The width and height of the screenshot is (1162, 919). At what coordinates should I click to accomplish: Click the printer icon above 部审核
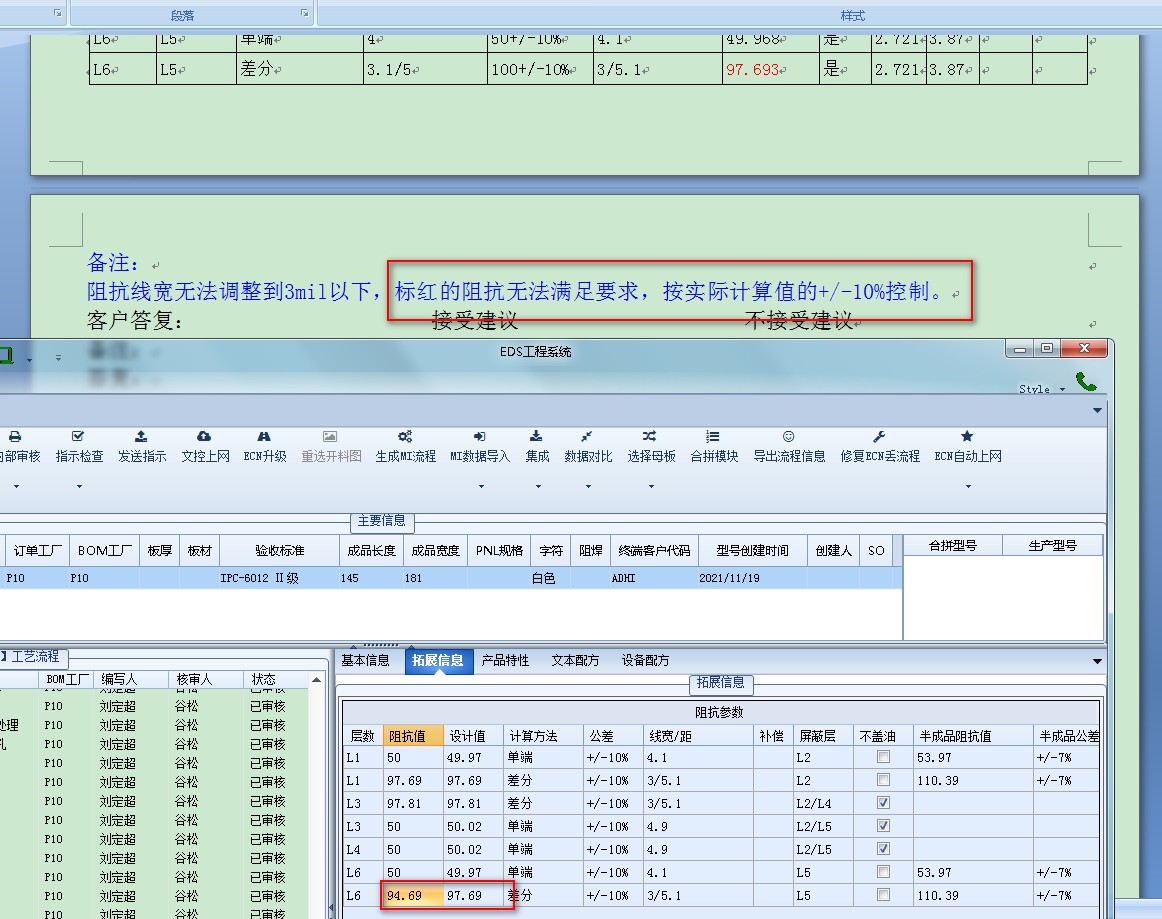point(15,437)
